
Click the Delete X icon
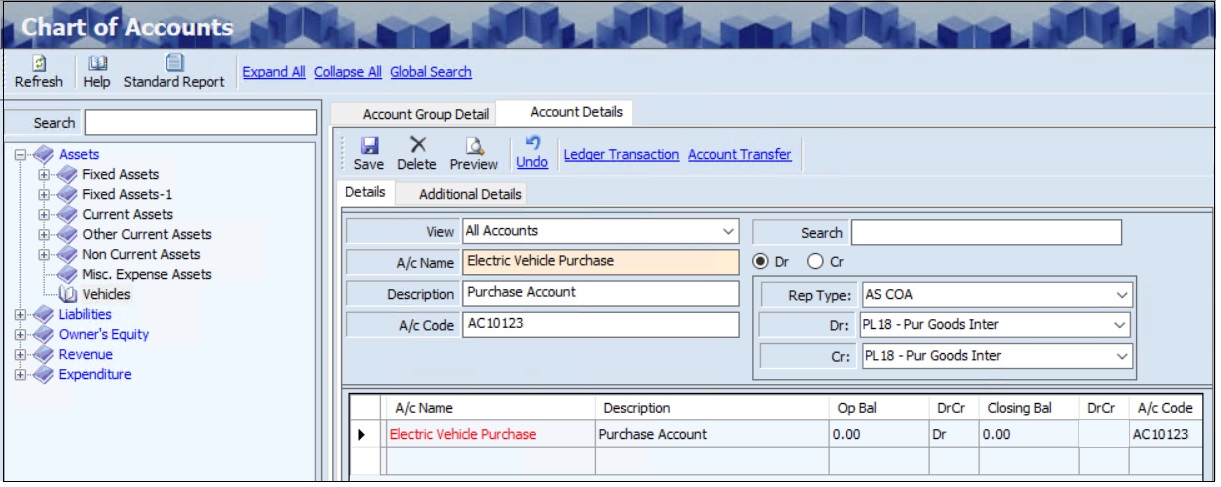coord(417,146)
